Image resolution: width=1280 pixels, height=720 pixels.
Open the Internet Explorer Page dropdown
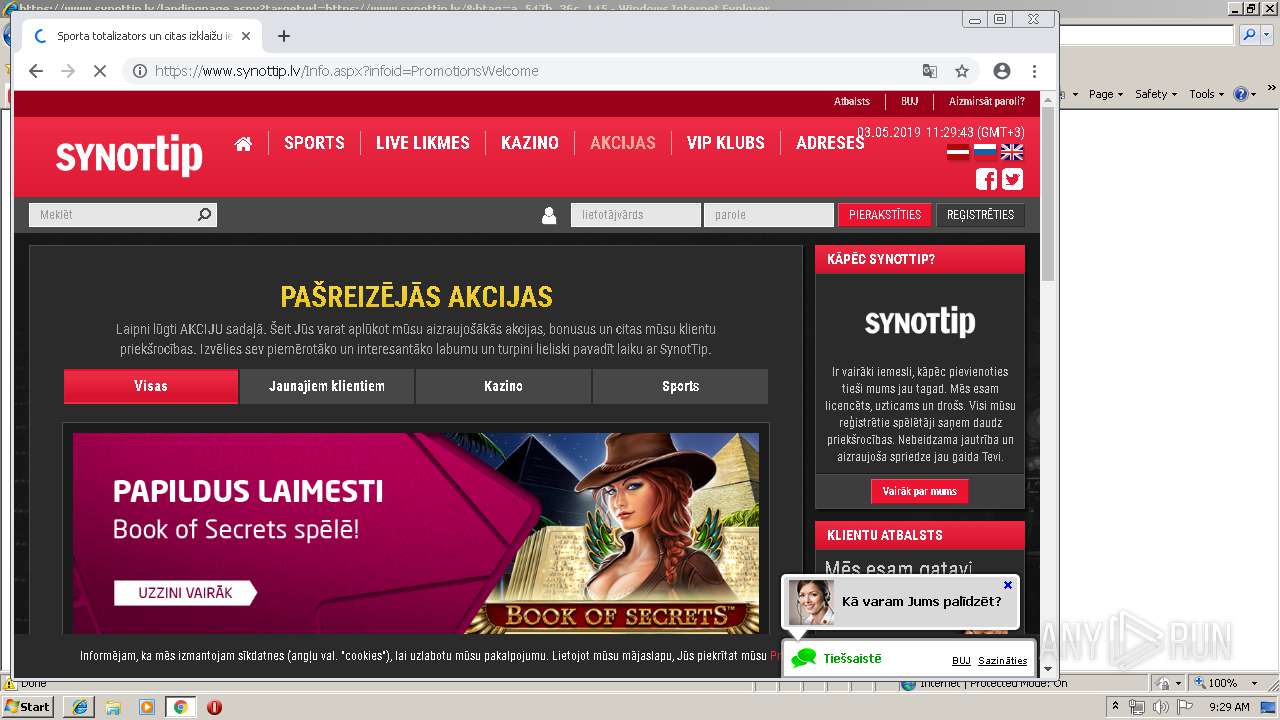[x=1105, y=94]
